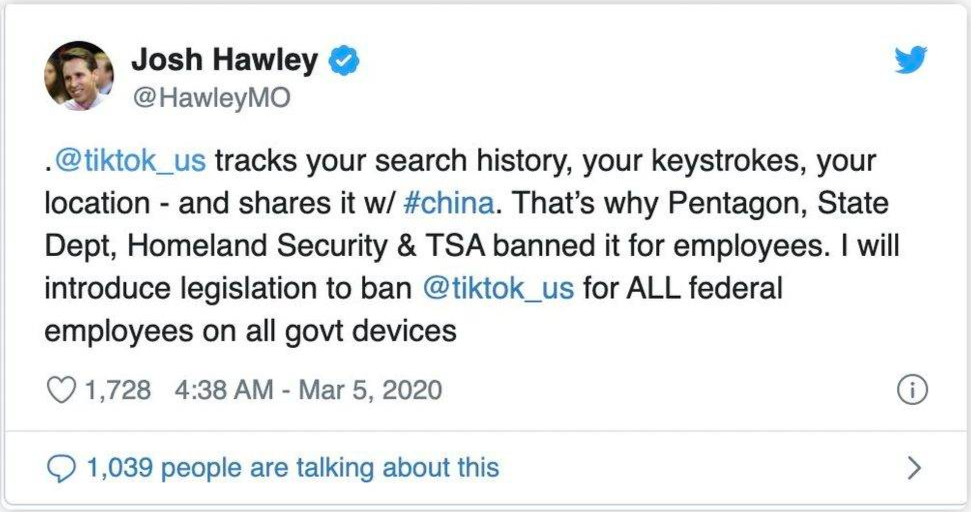Click the 1,728 likes count
Screen dimensions: 971x512
117,389
